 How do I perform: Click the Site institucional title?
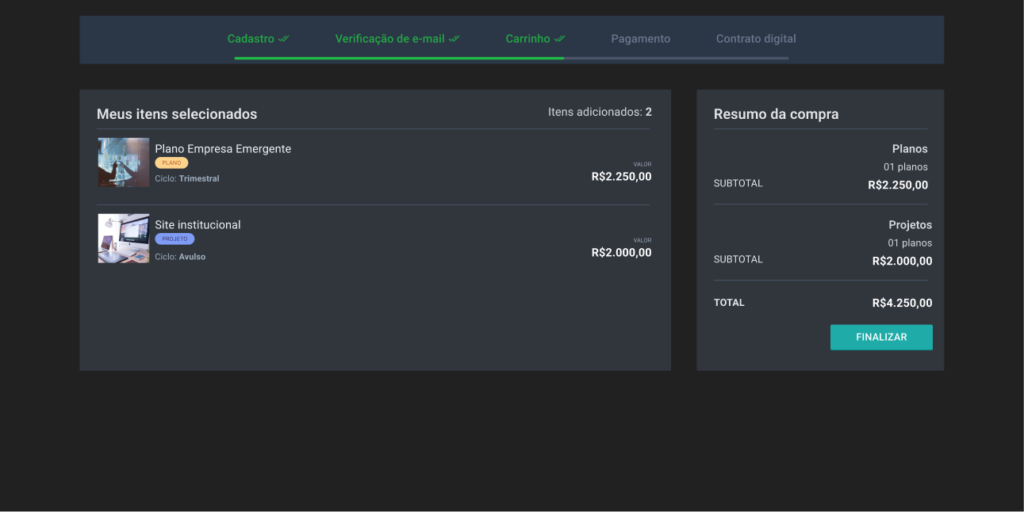(x=198, y=225)
